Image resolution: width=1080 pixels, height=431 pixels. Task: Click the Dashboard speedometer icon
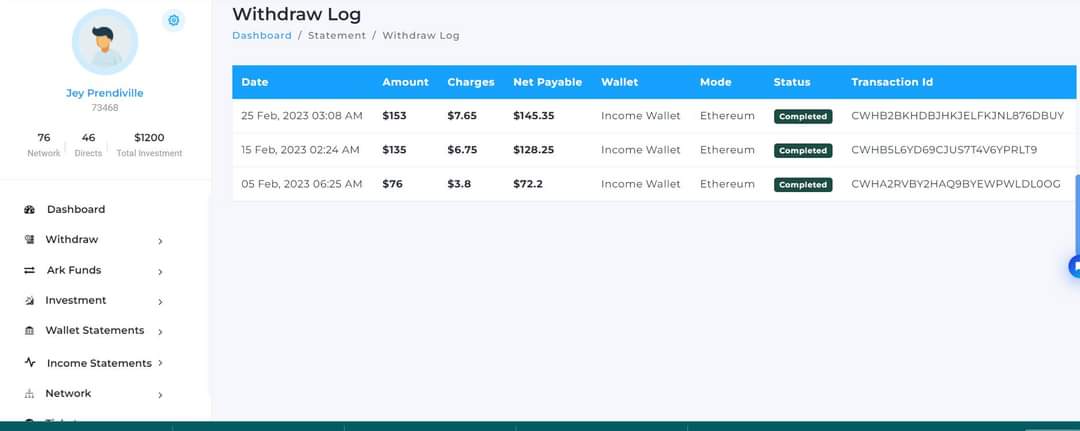(x=29, y=209)
